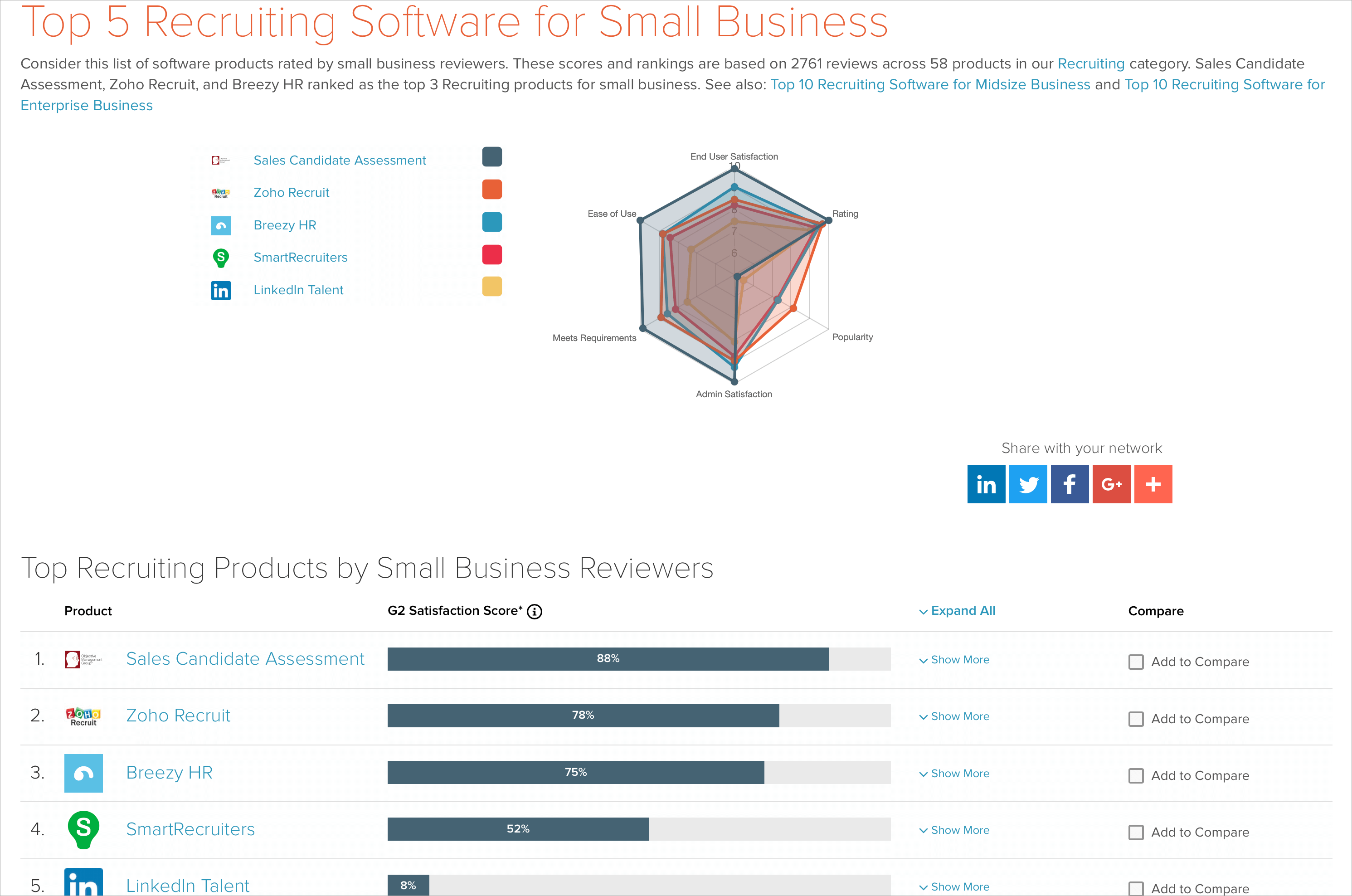Open Top 10 Recruiting Software for Midsize Business
This screenshot has width=1352, height=896.
pos(930,85)
